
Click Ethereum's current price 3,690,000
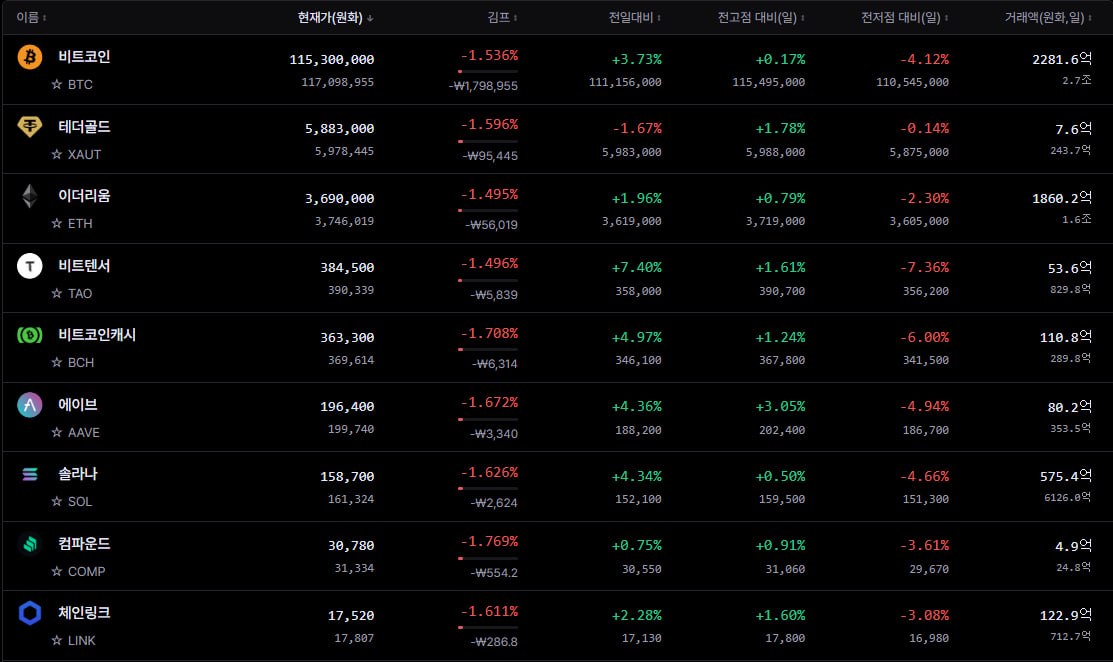[x=339, y=199]
